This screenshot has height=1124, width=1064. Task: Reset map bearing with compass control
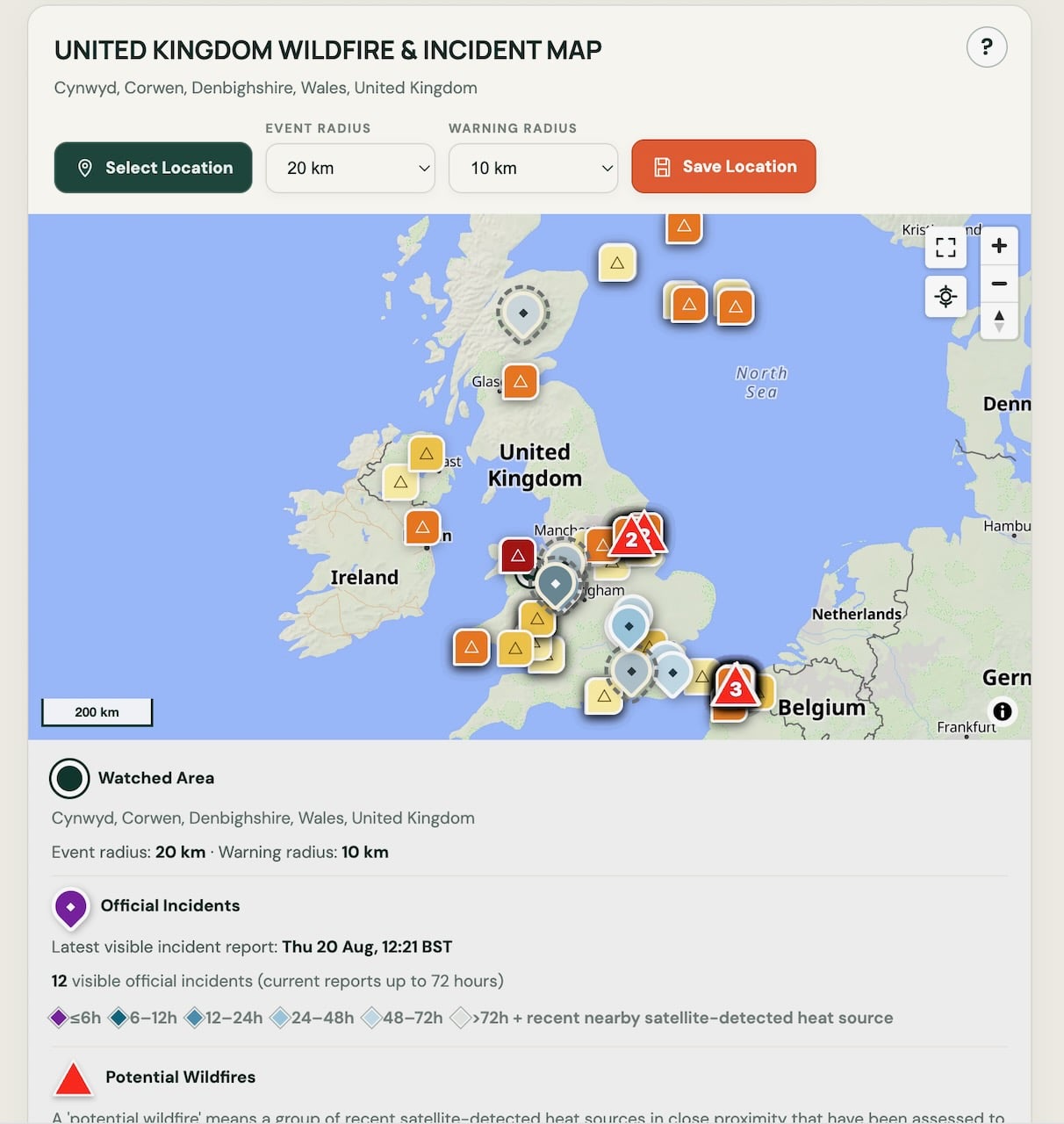click(999, 321)
